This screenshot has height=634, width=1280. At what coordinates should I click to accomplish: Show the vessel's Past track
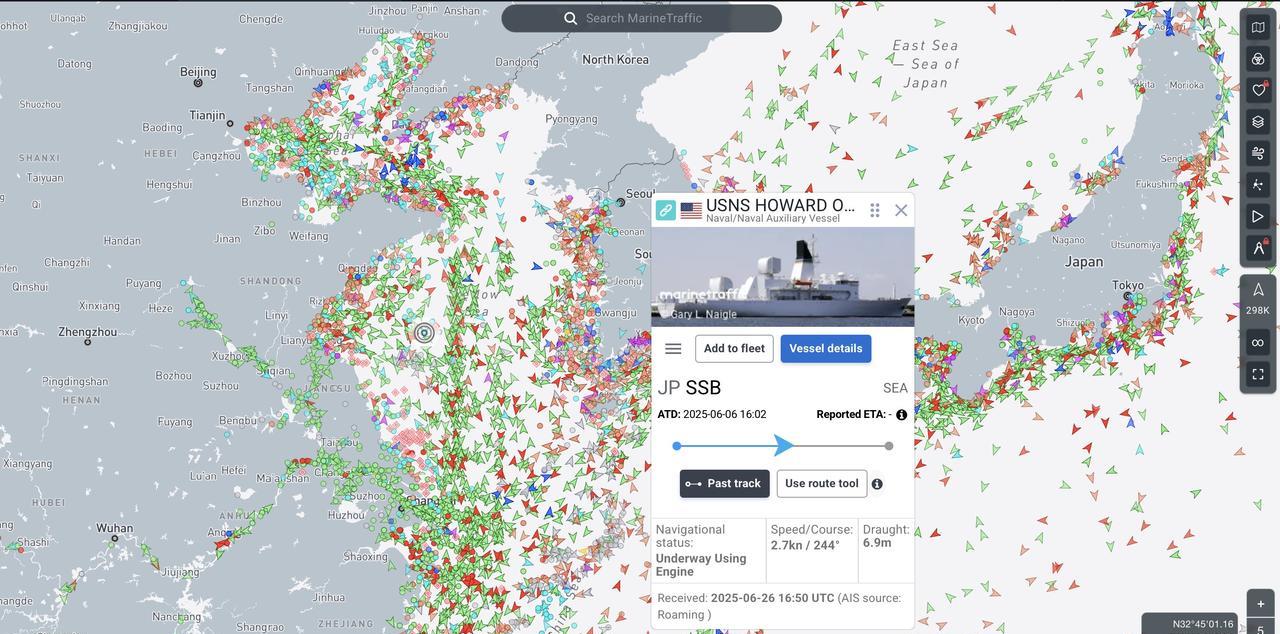pyautogui.click(x=725, y=484)
